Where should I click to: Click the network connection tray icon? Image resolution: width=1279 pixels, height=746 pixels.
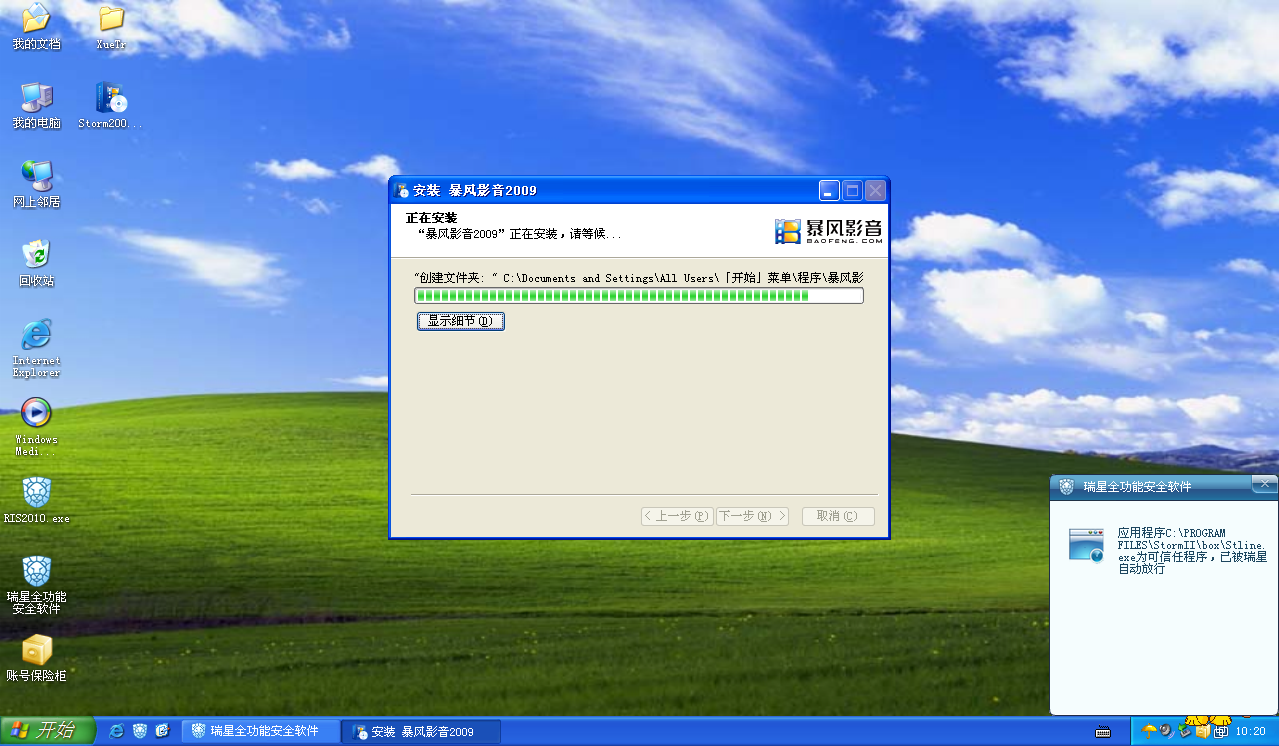pyautogui.click(x=1219, y=732)
